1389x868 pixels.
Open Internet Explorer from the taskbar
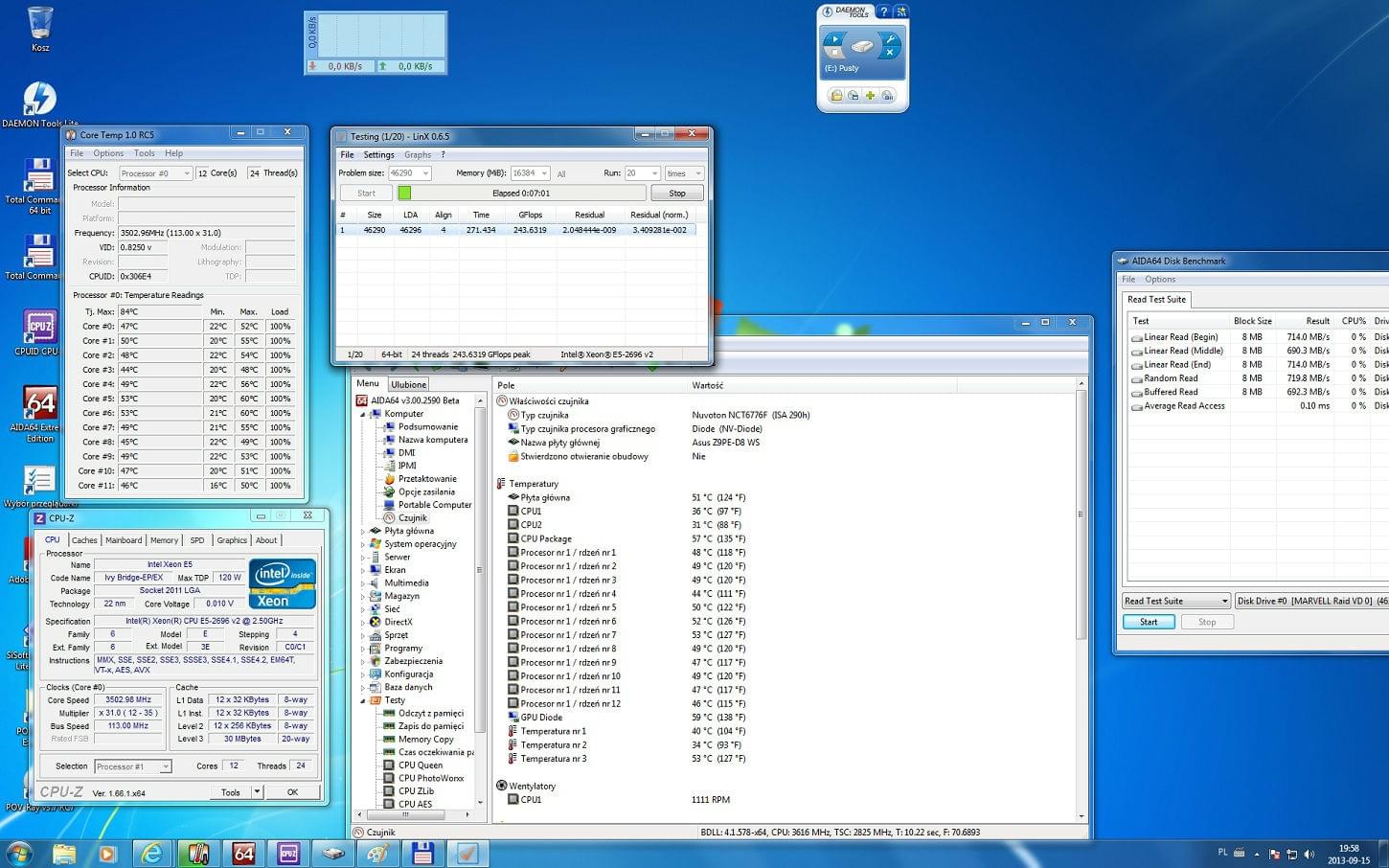coord(152,853)
